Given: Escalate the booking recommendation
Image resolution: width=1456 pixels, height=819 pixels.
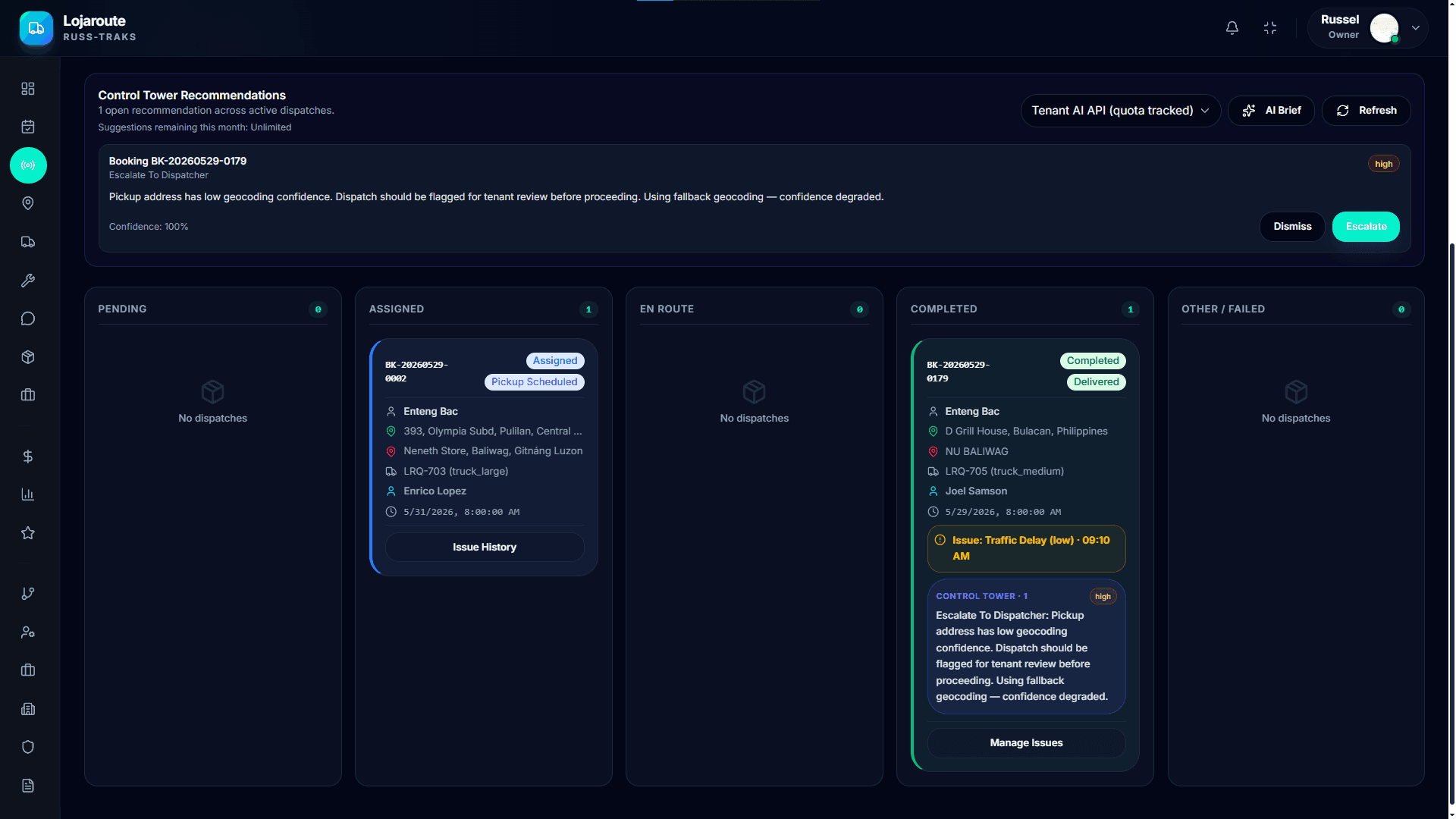Looking at the screenshot, I should coord(1366,227).
